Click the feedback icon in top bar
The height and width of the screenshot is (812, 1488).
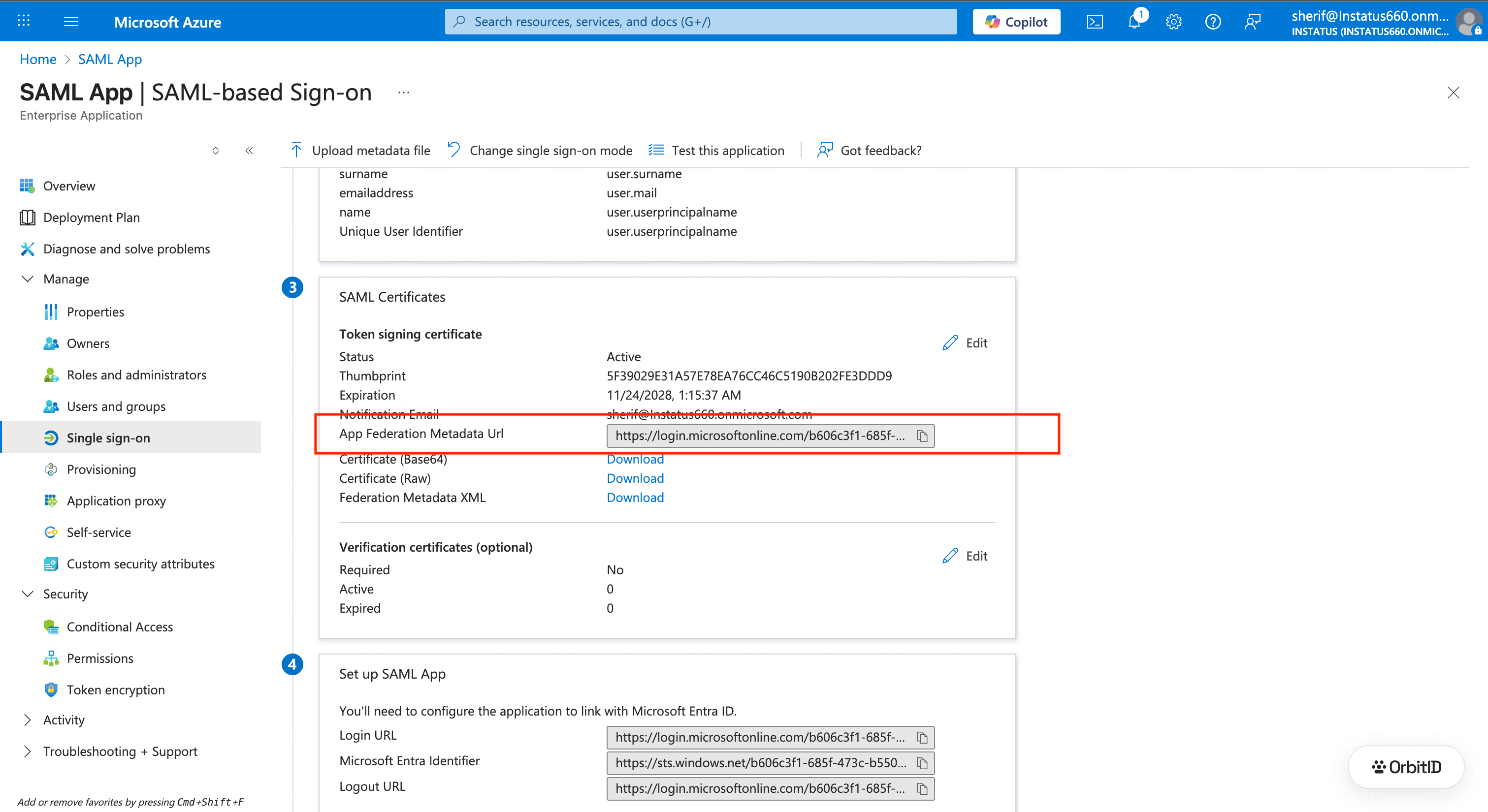[x=1252, y=22]
